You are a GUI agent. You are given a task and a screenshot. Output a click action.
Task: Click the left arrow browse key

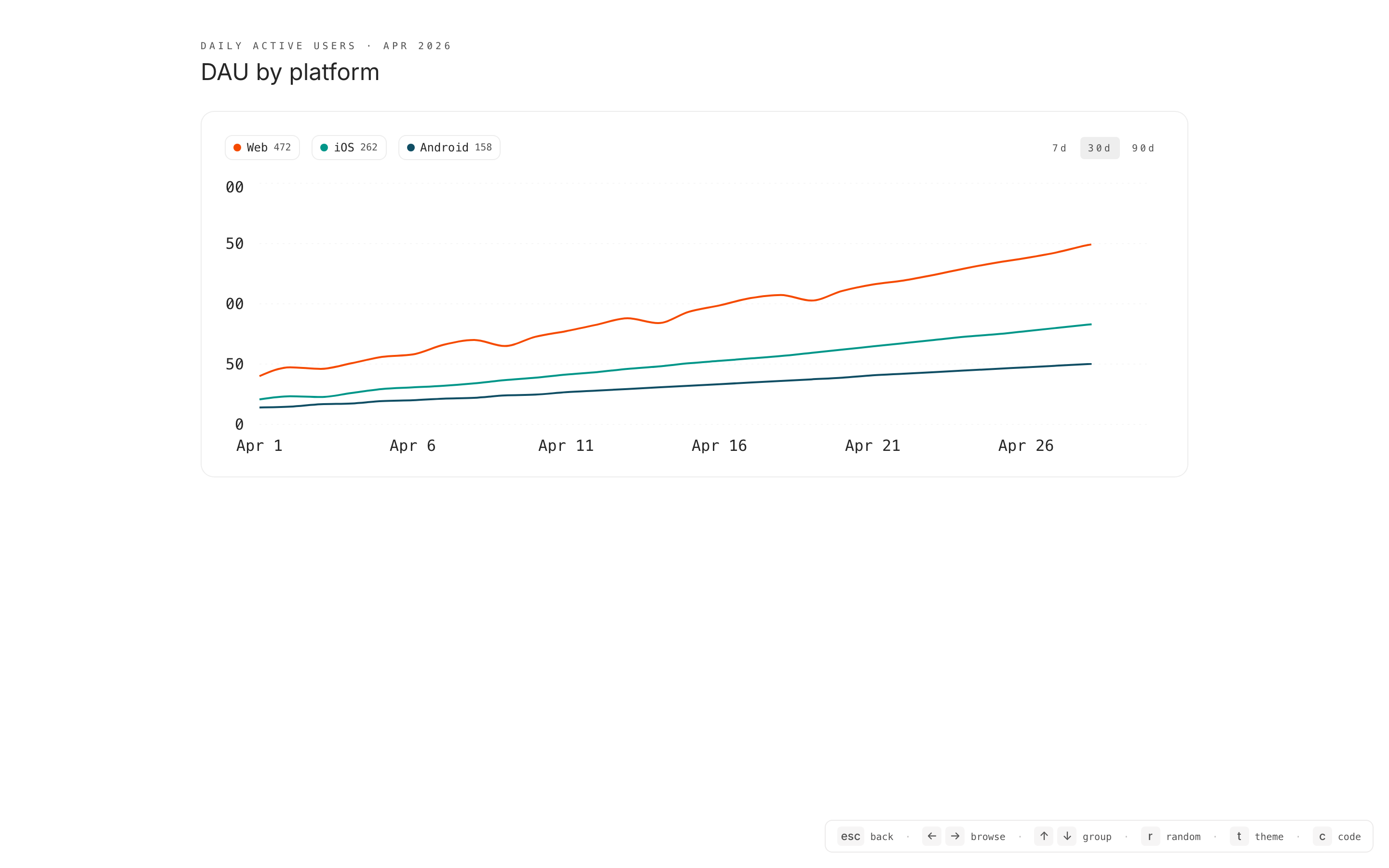click(932, 837)
